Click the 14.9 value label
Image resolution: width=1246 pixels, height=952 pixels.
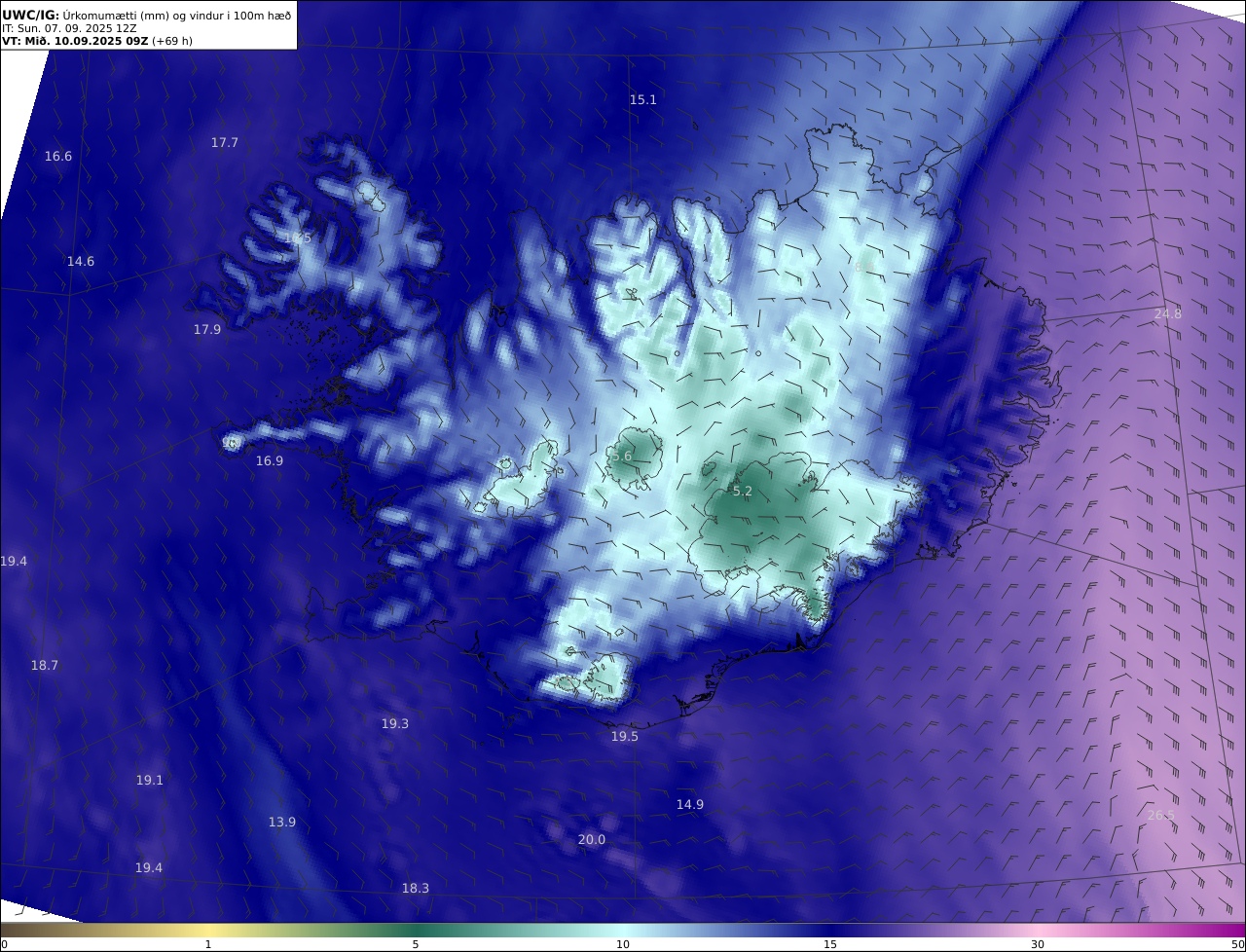coord(690,805)
